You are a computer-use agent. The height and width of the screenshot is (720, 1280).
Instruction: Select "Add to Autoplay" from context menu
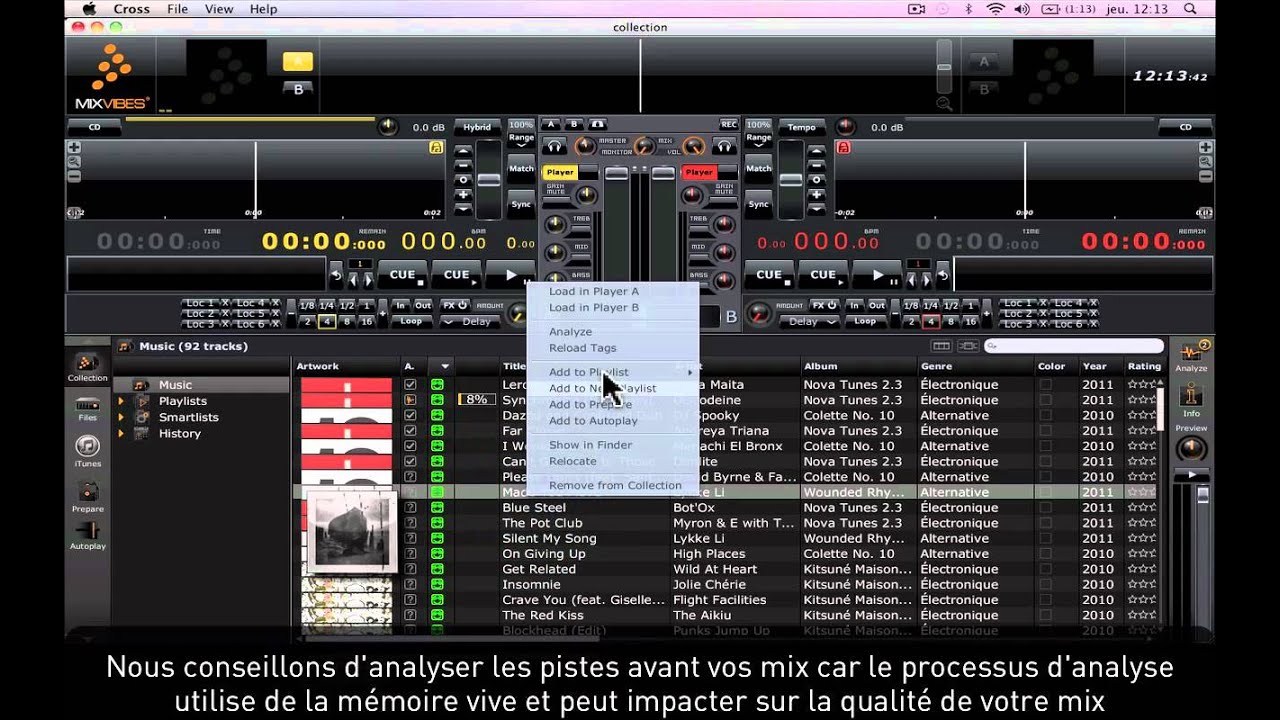pos(592,421)
